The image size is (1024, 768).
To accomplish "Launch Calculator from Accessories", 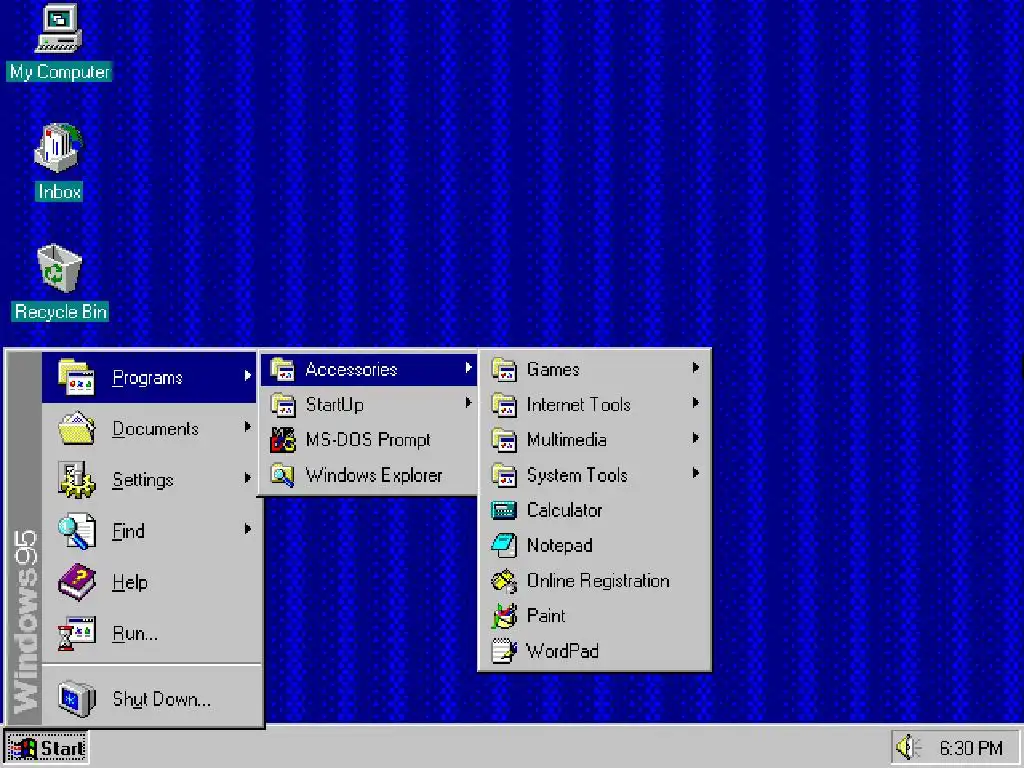I will (594, 510).
